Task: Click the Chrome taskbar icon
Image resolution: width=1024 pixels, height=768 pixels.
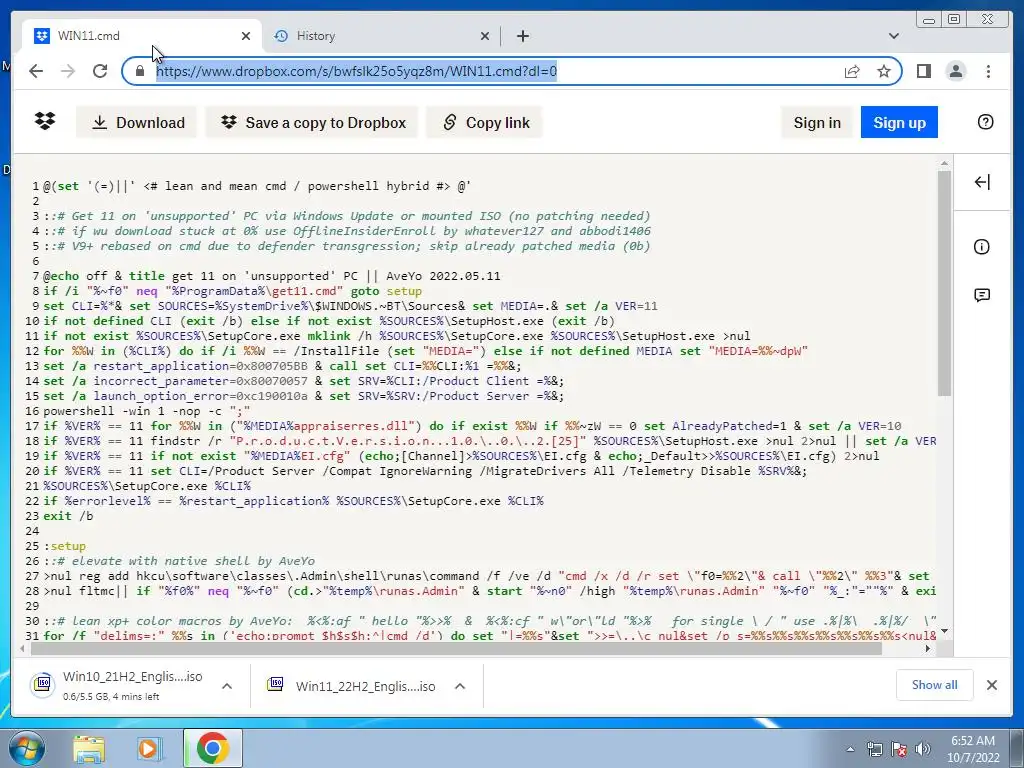Action: [x=212, y=748]
